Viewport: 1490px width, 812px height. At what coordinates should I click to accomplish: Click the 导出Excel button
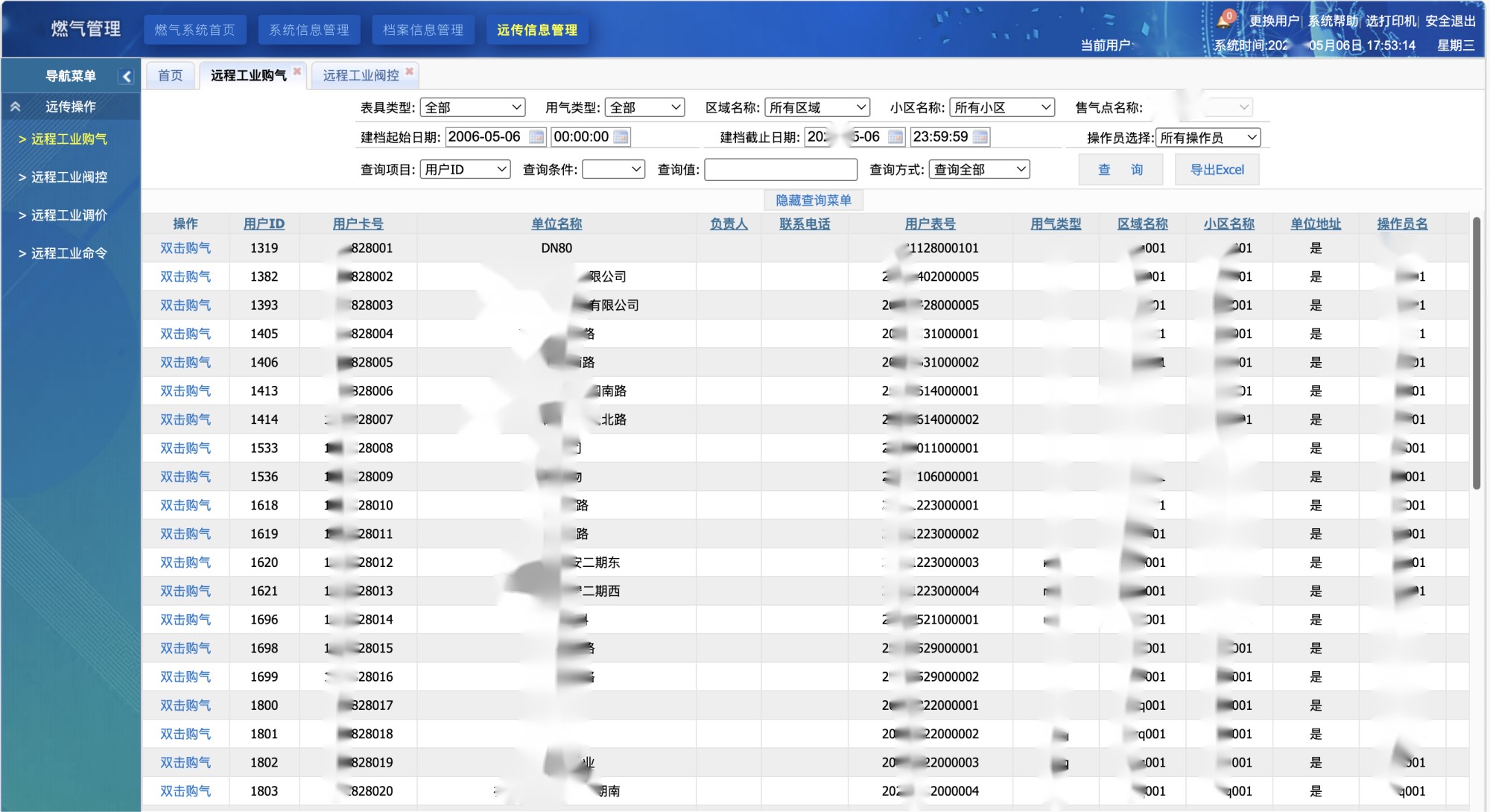[1217, 170]
